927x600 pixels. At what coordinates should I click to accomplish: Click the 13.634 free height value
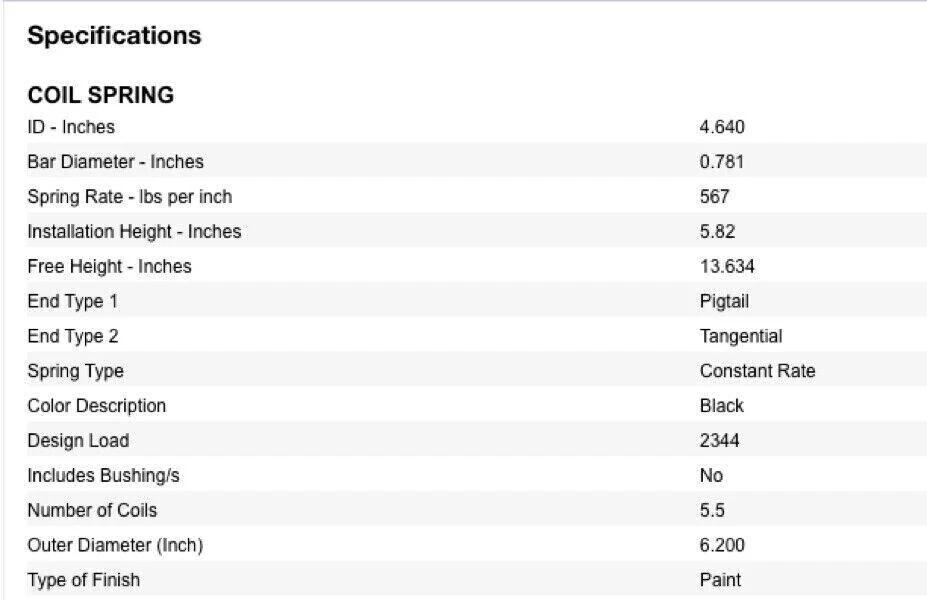pyautogui.click(x=727, y=267)
